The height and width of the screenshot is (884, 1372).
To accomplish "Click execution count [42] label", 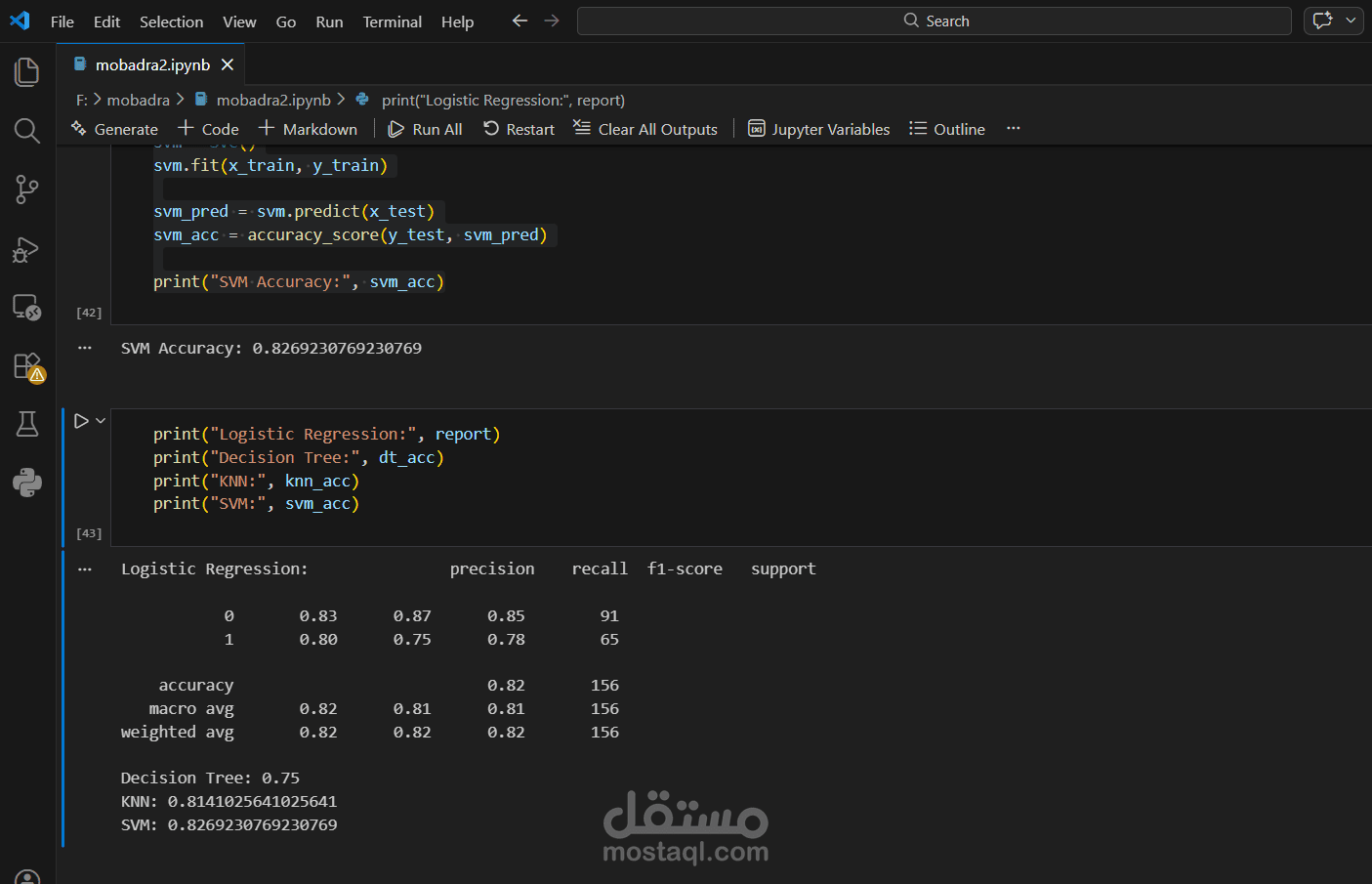I will coord(89,313).
